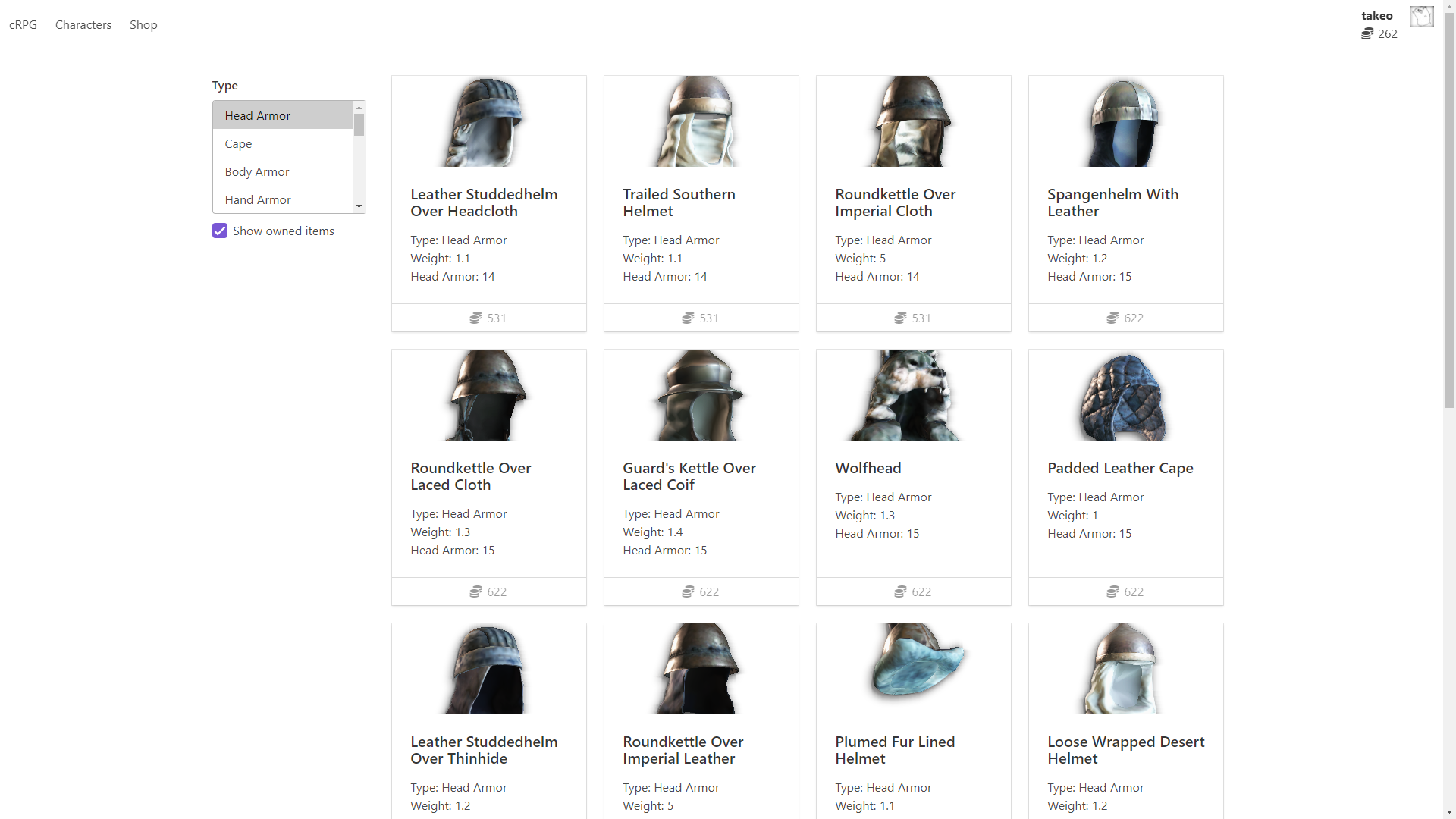Viewport: 1456px width, 819px height.
Task: Select Body Armor in the Type list
Action: (257, 172)
